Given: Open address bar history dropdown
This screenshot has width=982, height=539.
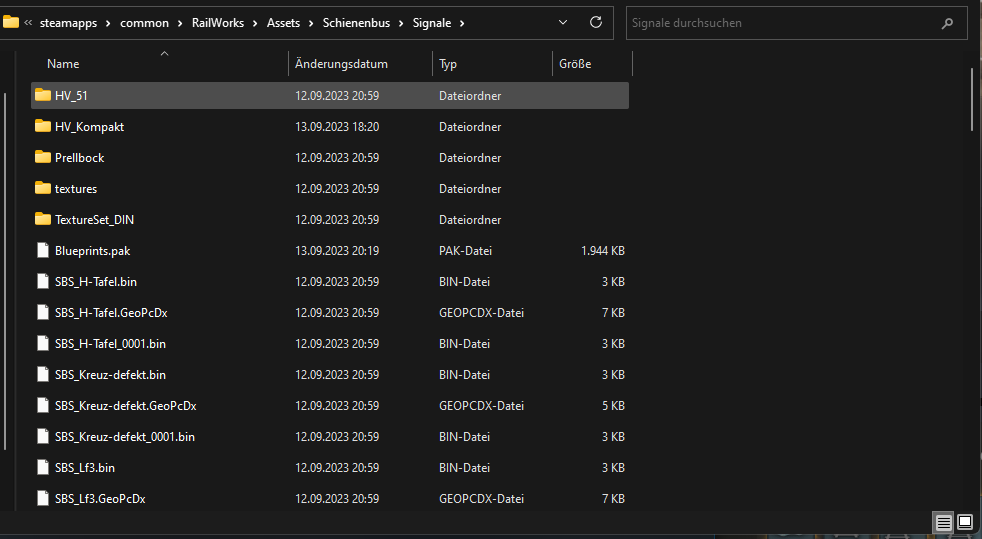Looking at the screenshot, I should [562, 22].
